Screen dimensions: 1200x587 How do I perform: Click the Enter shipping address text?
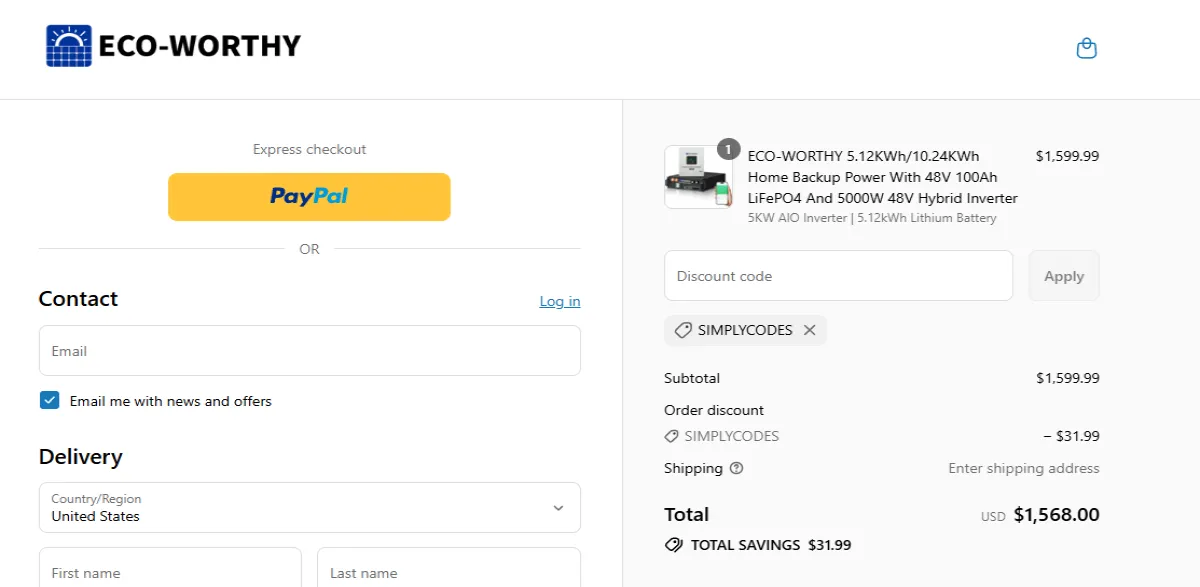coord(1023,468)
